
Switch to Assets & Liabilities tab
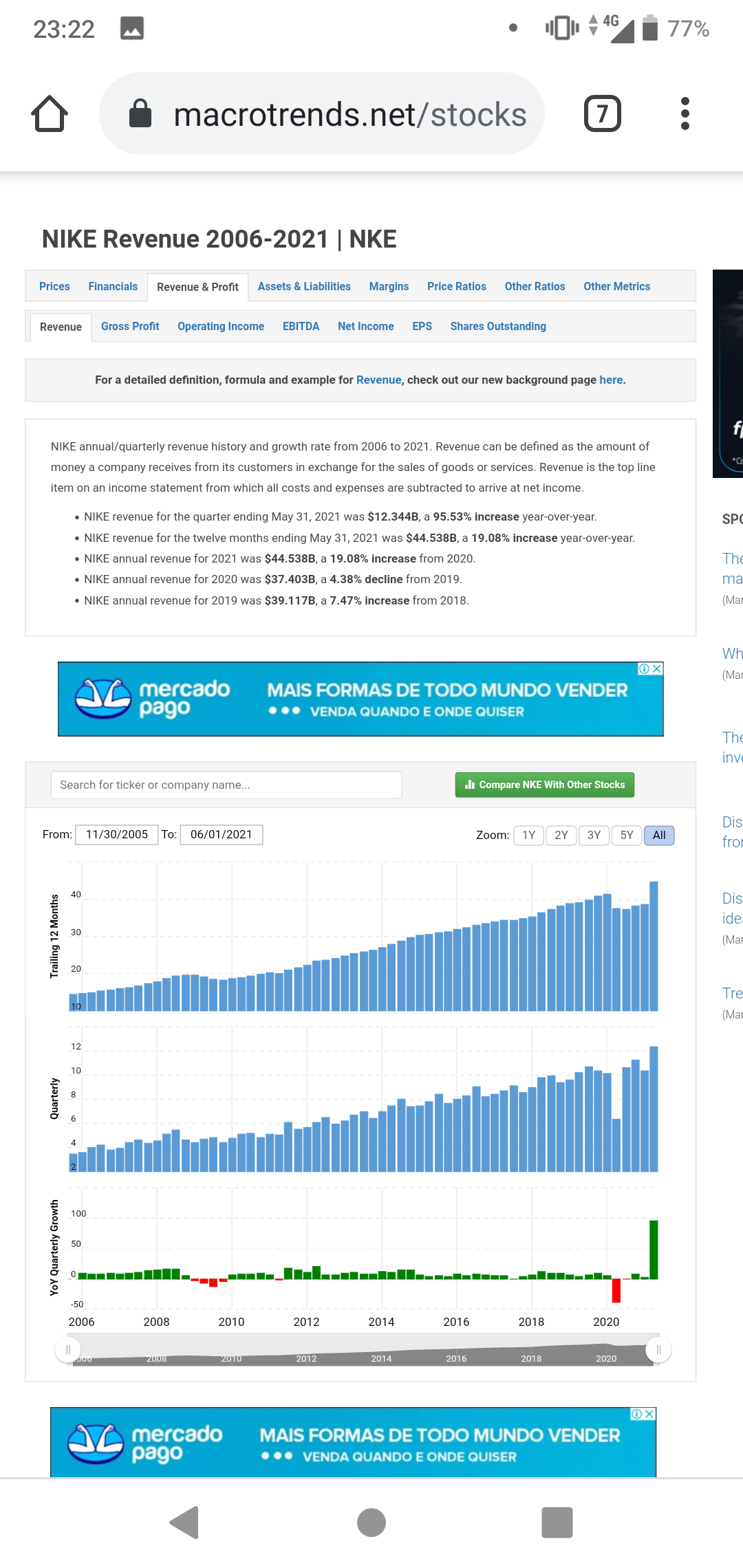[304, 286]
